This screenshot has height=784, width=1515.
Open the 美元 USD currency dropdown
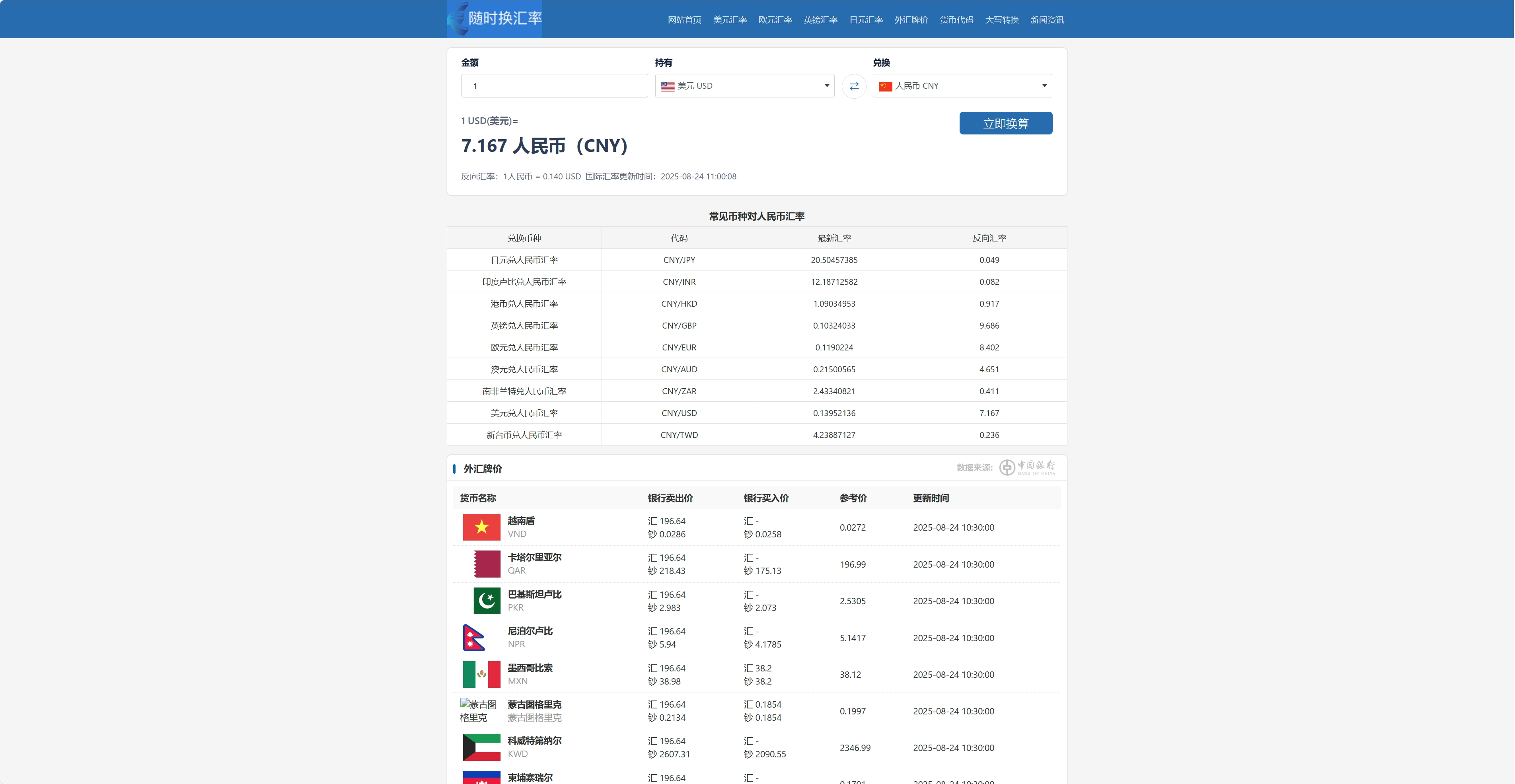coord(744,86)
